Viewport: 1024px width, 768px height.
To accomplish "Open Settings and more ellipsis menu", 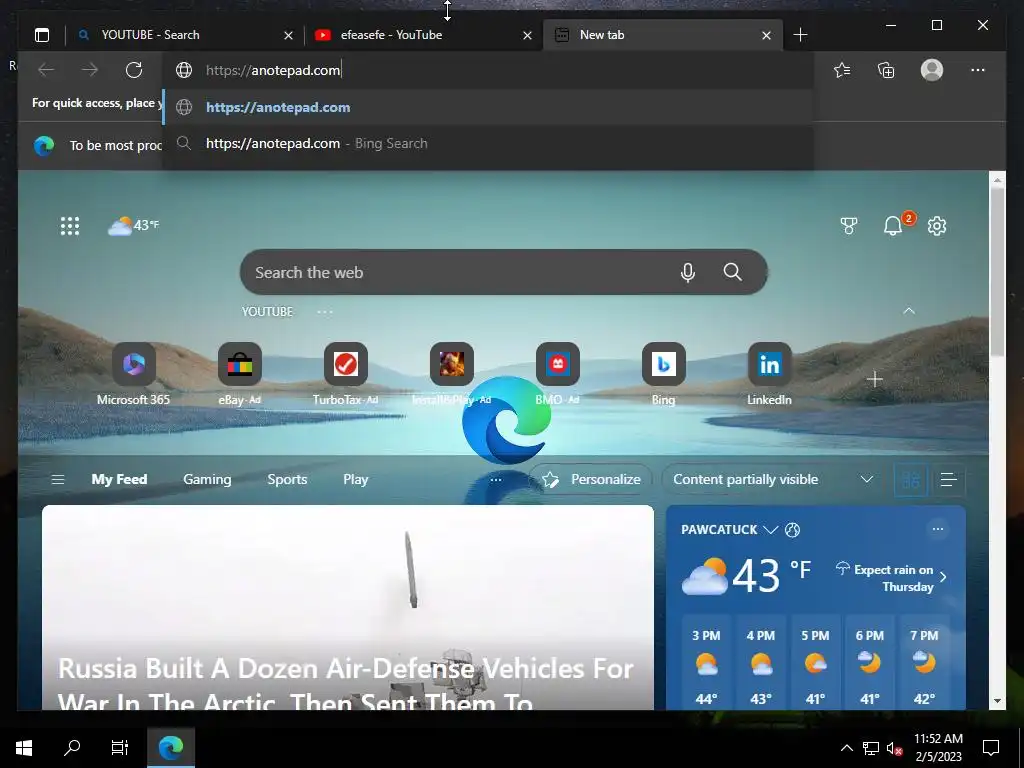I will (x=978, y=70).
